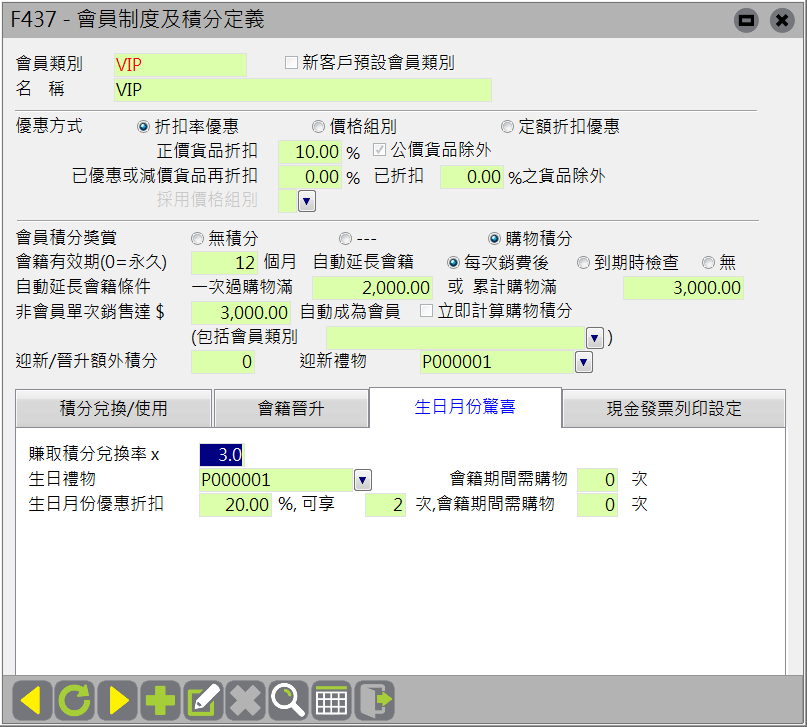
Task: Select the --- points radio option
Action: point(345,238)
